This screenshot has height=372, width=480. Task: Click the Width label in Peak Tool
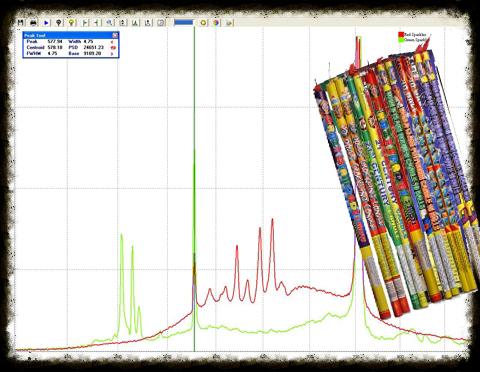pyautogui.click(x=75, y=42)
